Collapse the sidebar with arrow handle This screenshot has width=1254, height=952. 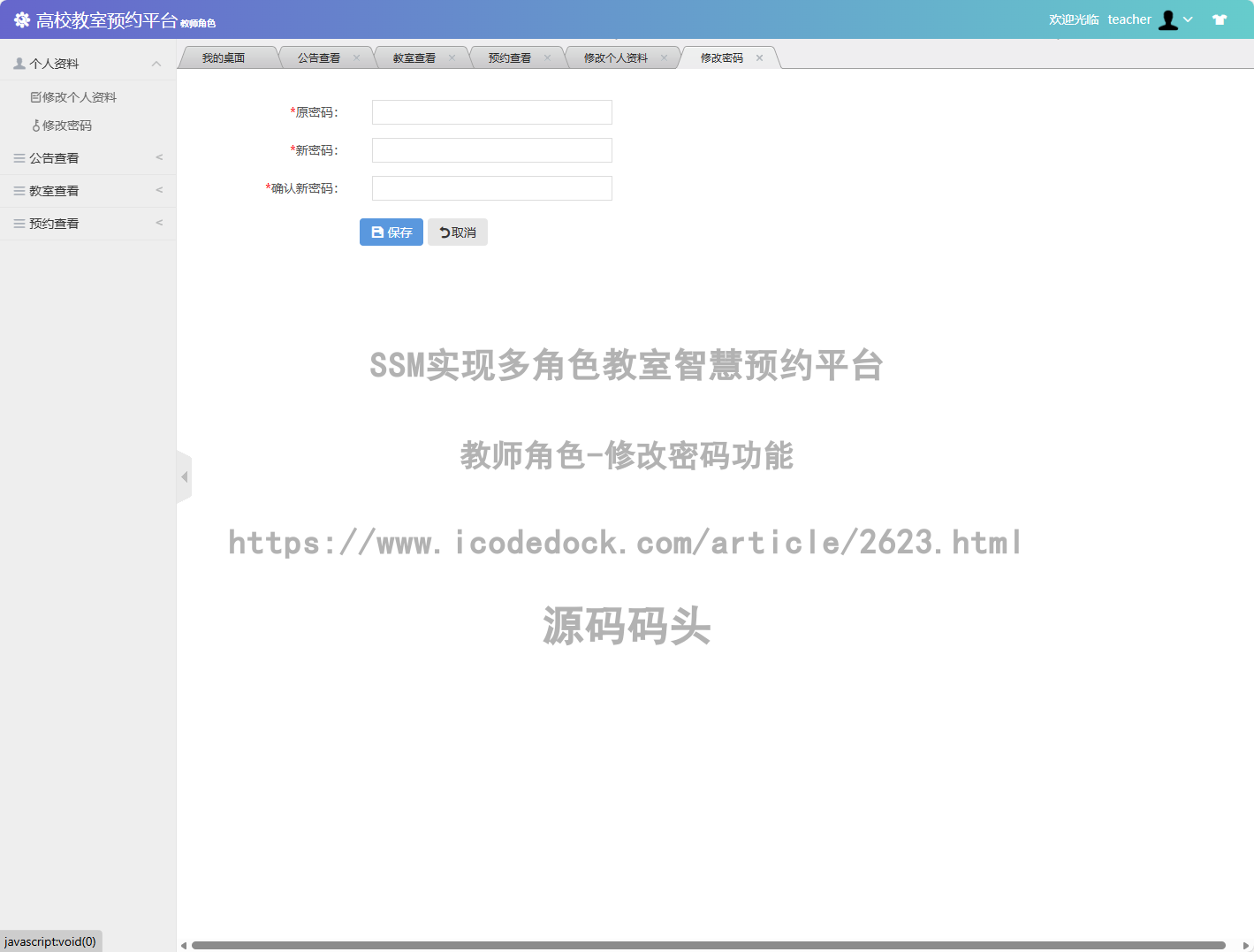pyautogui.click(x=184, y=477)
